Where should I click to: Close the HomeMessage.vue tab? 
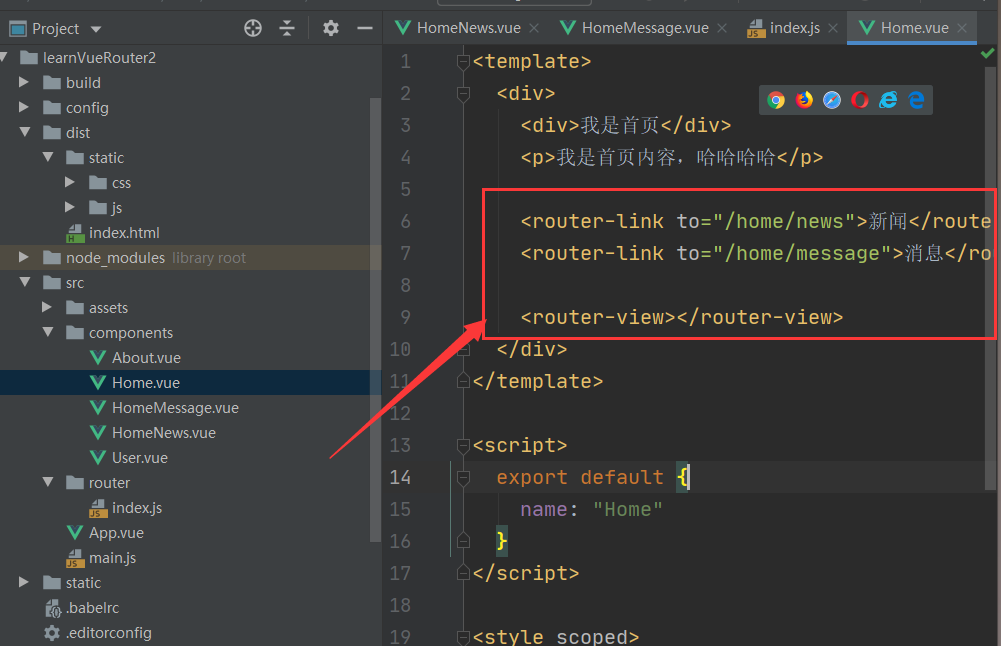[x=722, y=28]
